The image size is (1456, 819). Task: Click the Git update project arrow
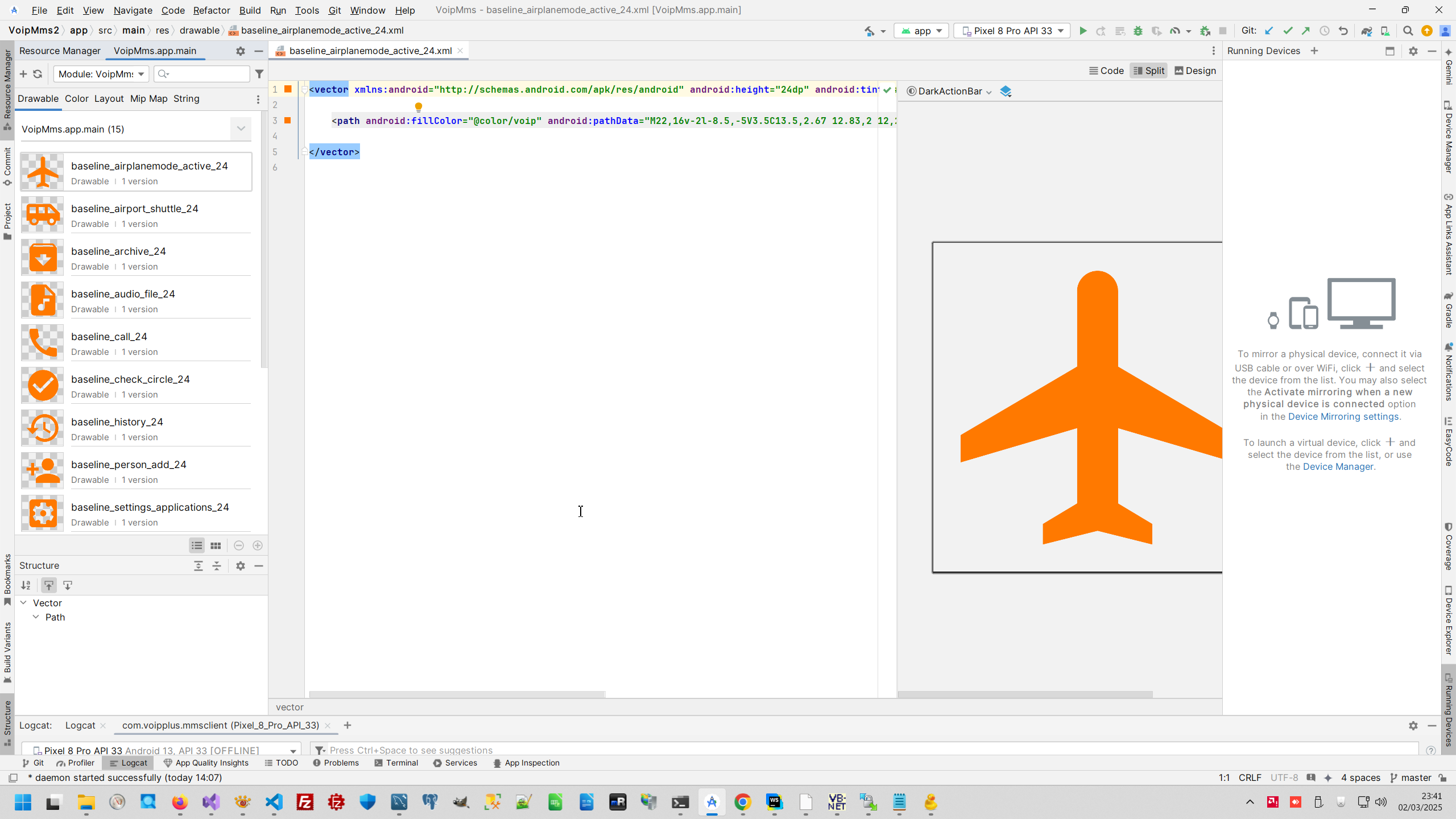point(1269,31)
